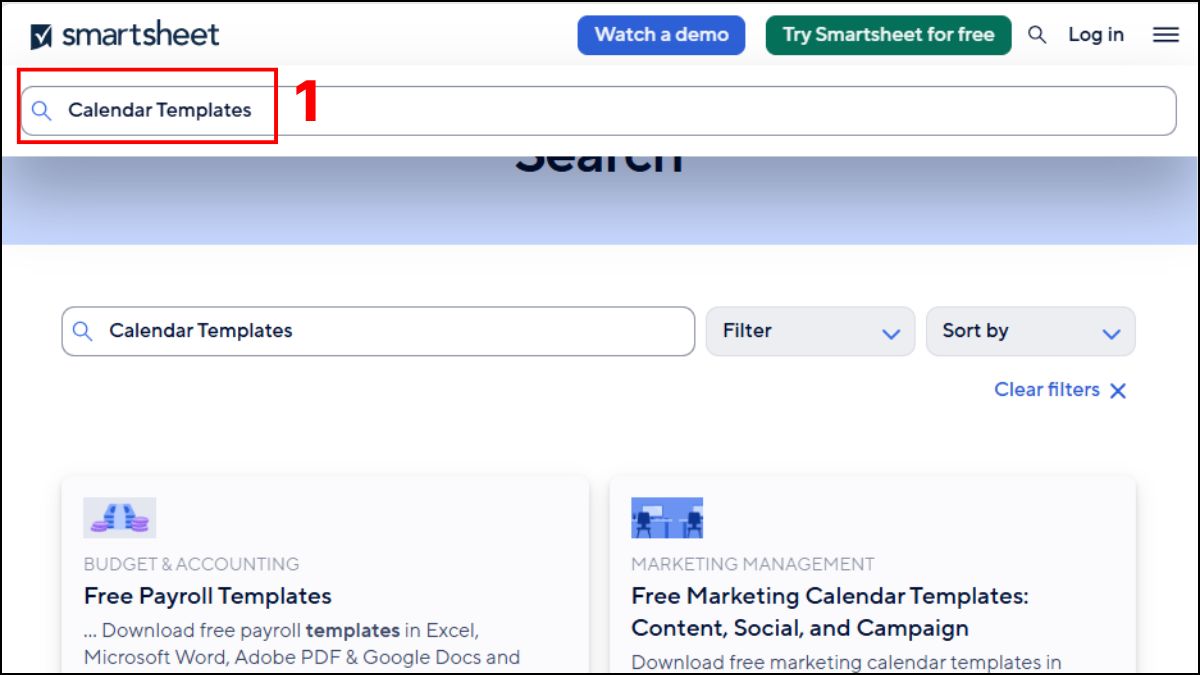Open the Sort by dropdown
Viewport: 1200px width, 675px height.
click(1031, 331)
